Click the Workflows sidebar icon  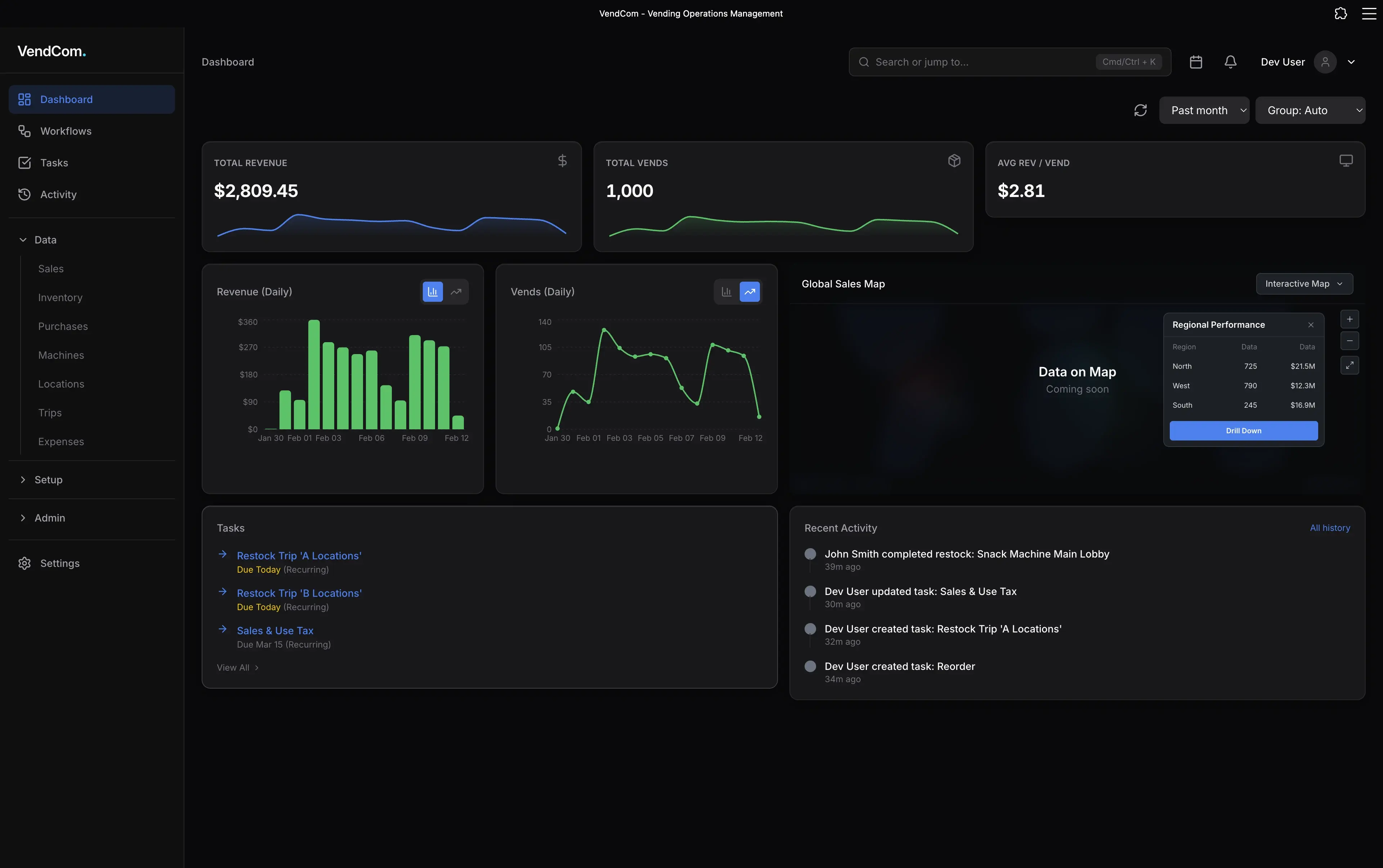pyautogui.click(x=24, y=131)
